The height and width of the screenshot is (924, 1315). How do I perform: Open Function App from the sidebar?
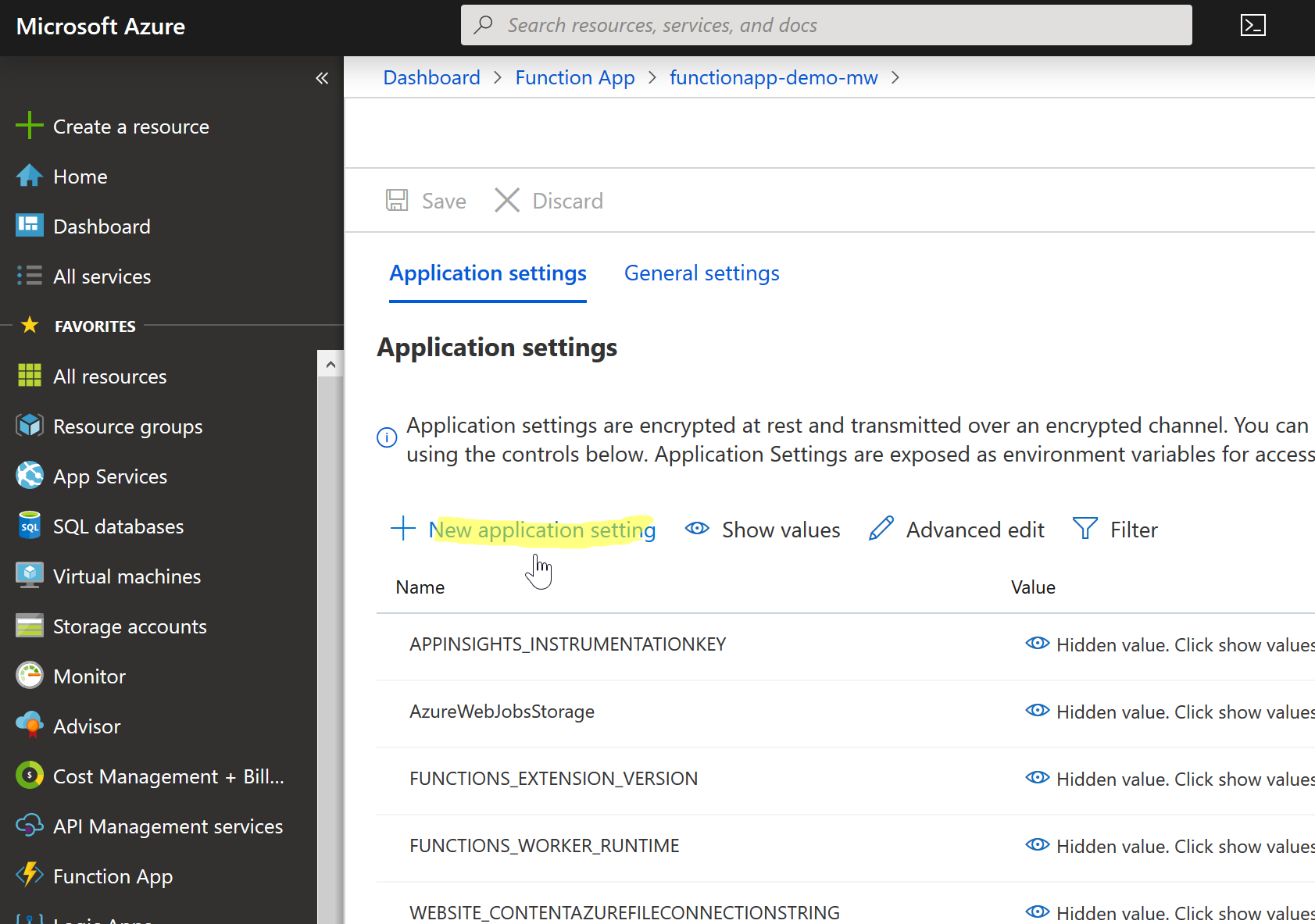[113, 876]
